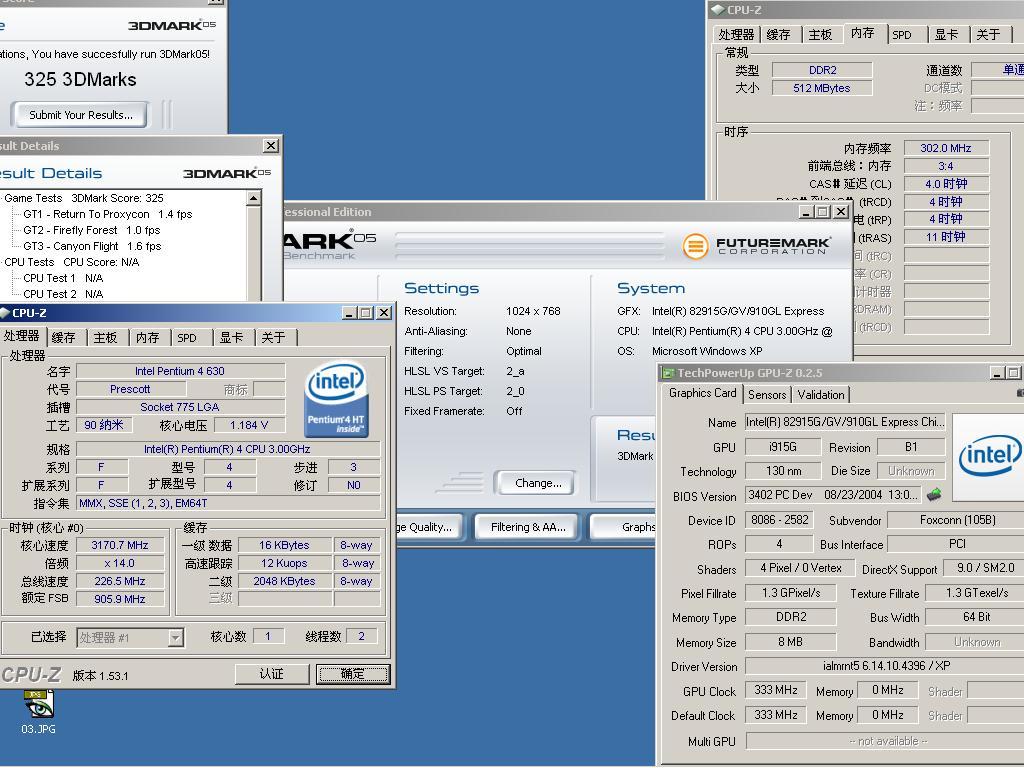
Task: Click the Image Quality... button in 3DMark05
Action: (x=428, y=527)
